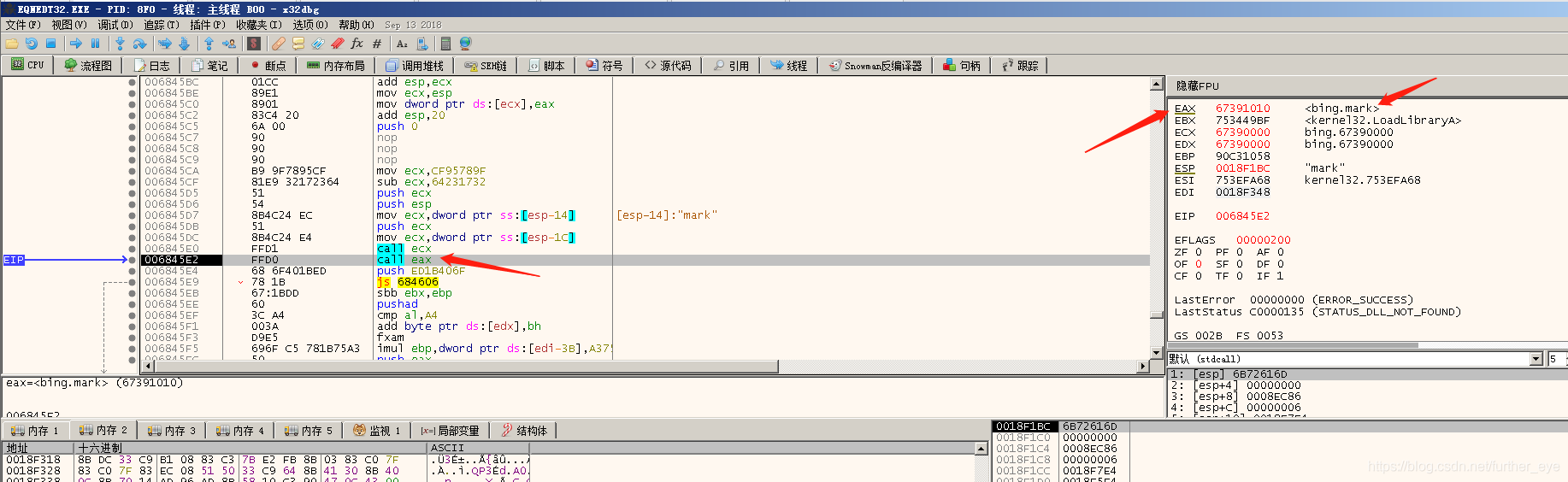Collapse the 隐藏FPU register section
This screenshot has width=1568, height=482.
[x=1197, y=86]
